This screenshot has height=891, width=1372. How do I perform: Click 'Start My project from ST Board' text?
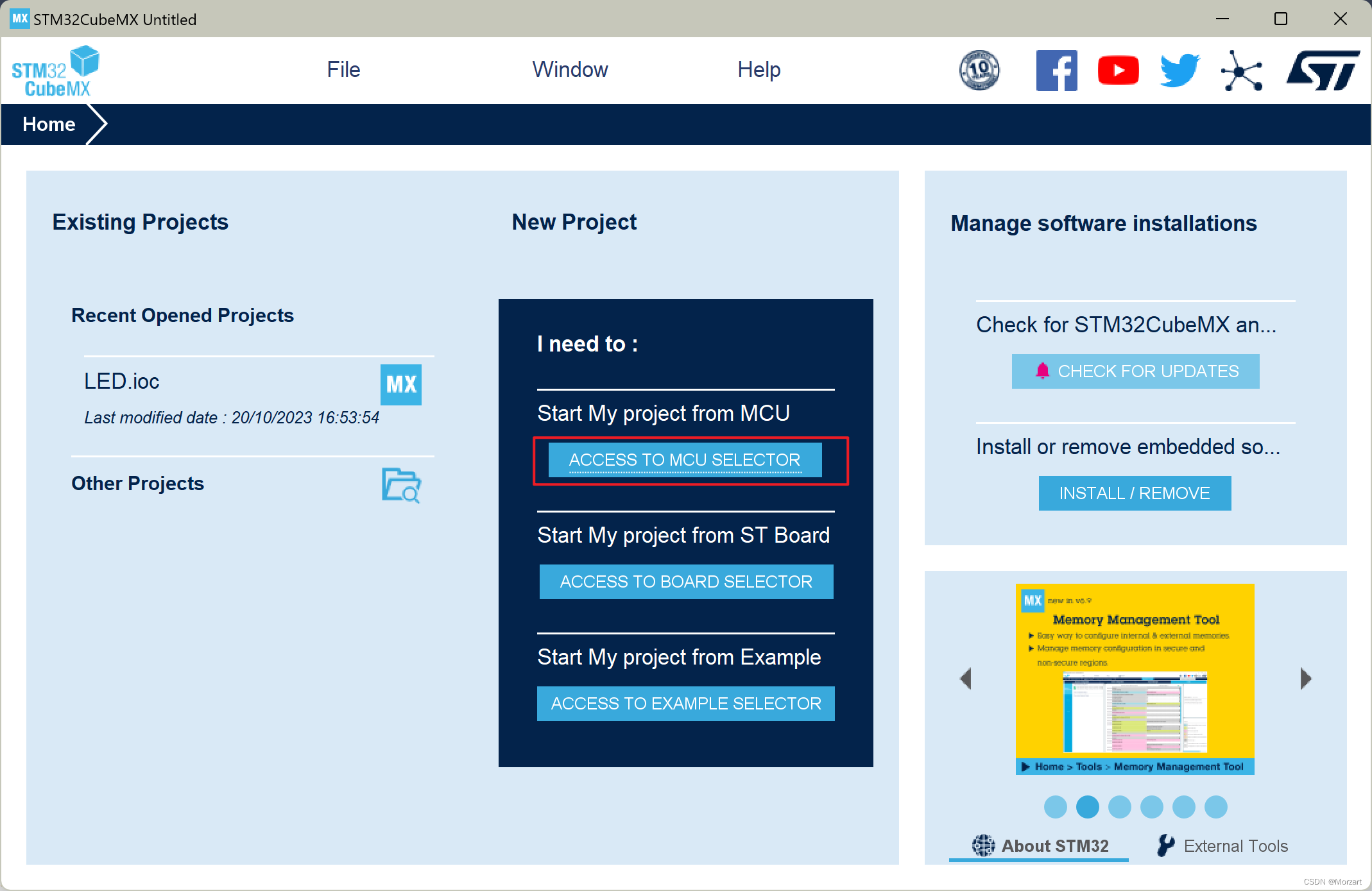[x=683, y=535]
